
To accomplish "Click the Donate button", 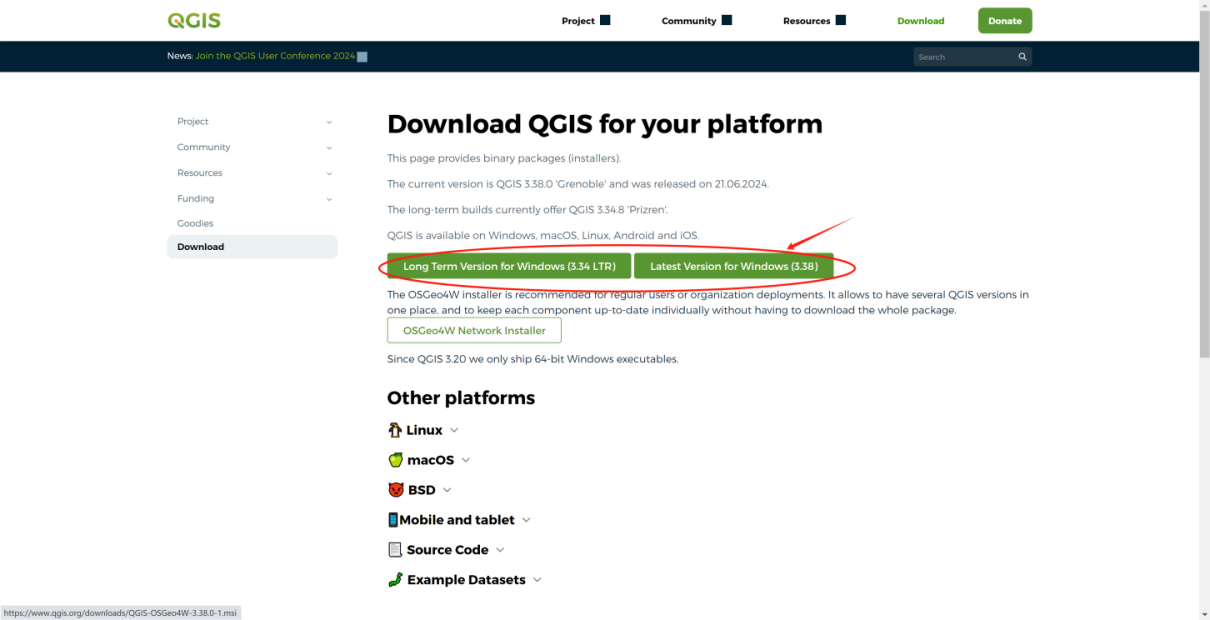I will (x=1005, y=21).
